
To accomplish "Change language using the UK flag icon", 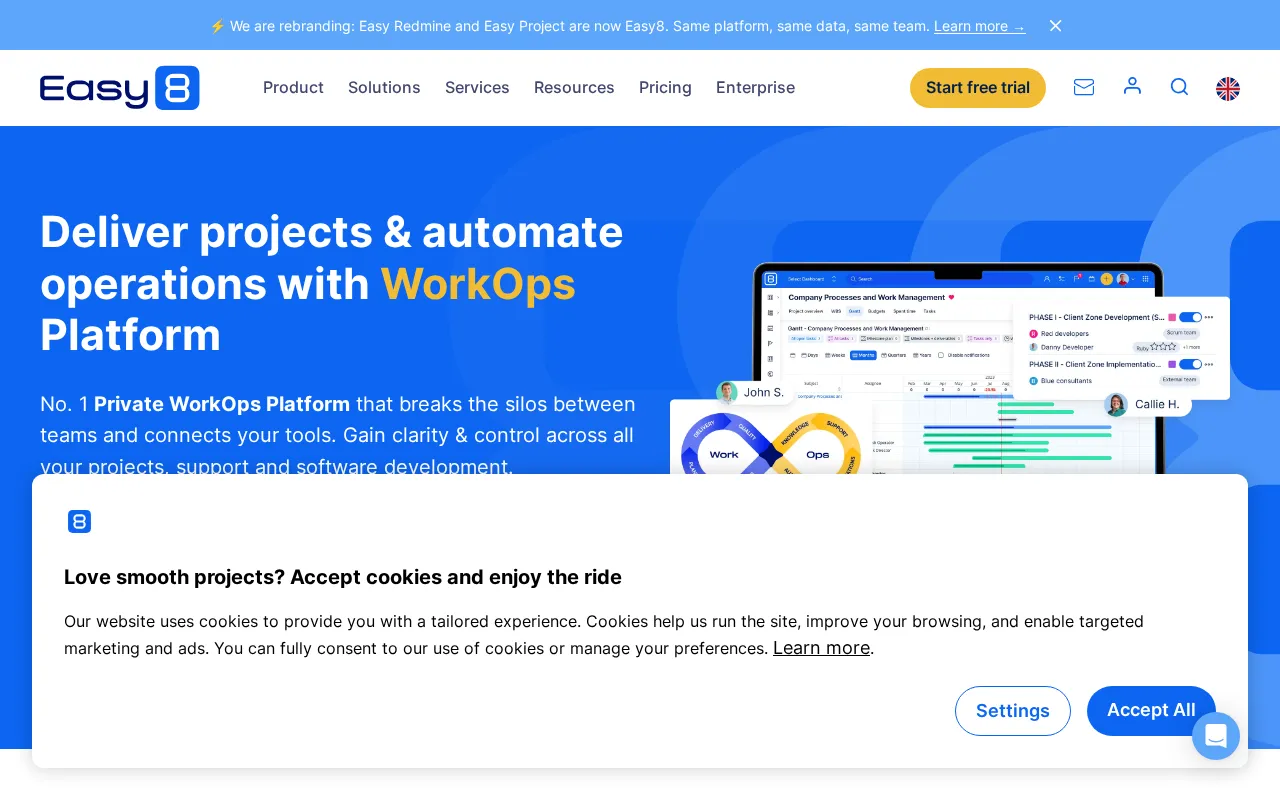I will point(1228,89).
